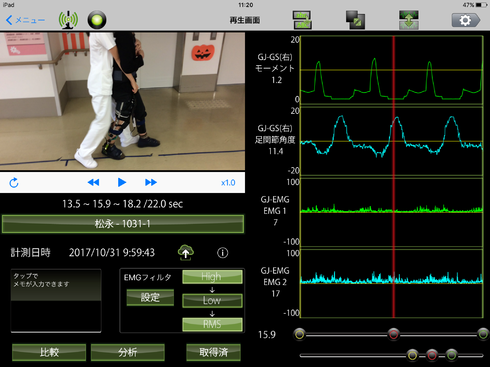The image size is (490, 367).
Task: Tap the battery 47% indicator
Action: [475, 5]
